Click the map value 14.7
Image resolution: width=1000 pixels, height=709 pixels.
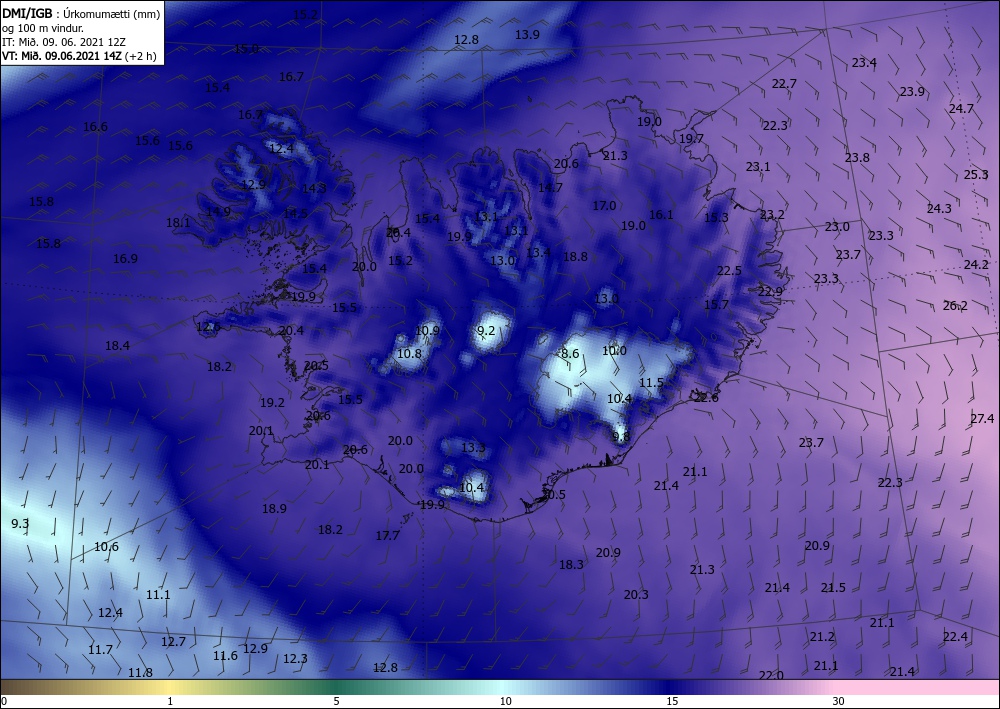click(x=550, y=187)
